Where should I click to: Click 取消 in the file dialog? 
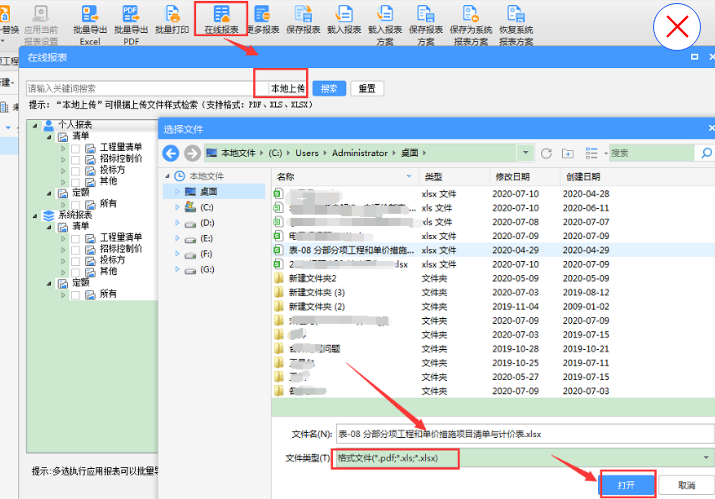(x=686, y=485)
